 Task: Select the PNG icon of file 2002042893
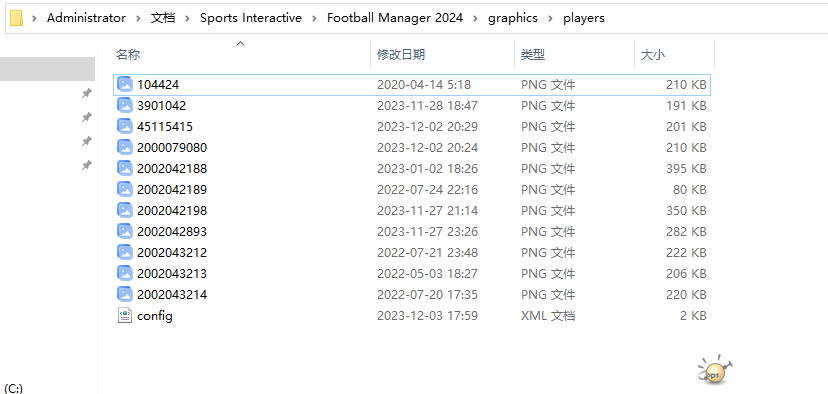[x=125, y=231]
